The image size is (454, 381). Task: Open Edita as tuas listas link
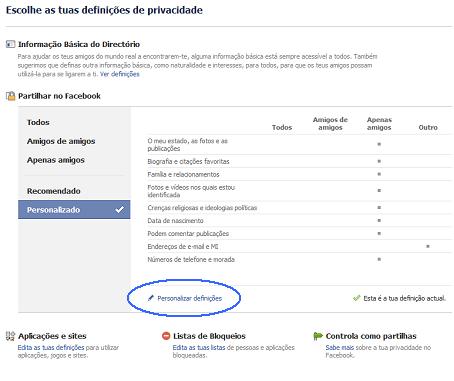199,348
